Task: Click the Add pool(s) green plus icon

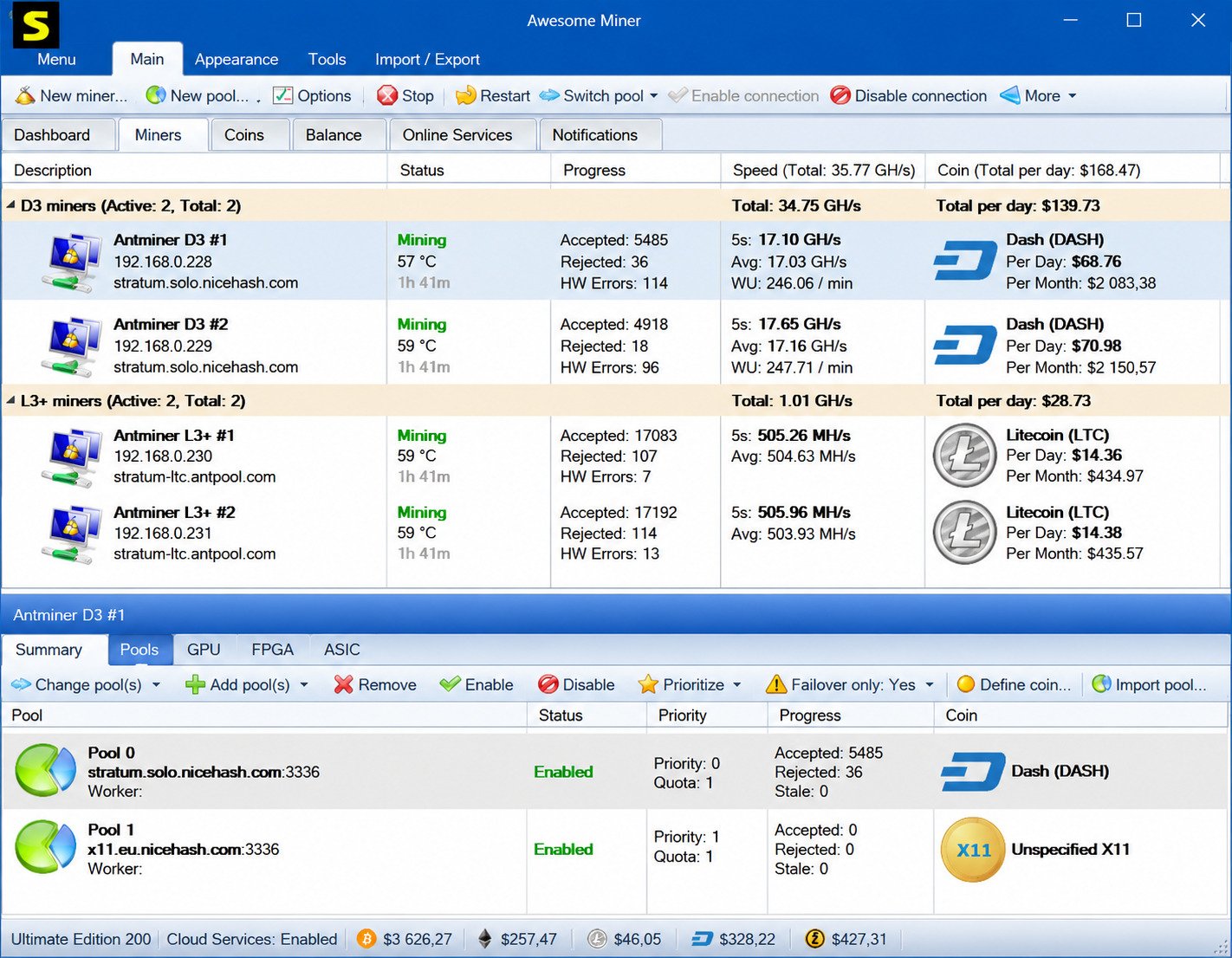Action: [x=195, y=684]
